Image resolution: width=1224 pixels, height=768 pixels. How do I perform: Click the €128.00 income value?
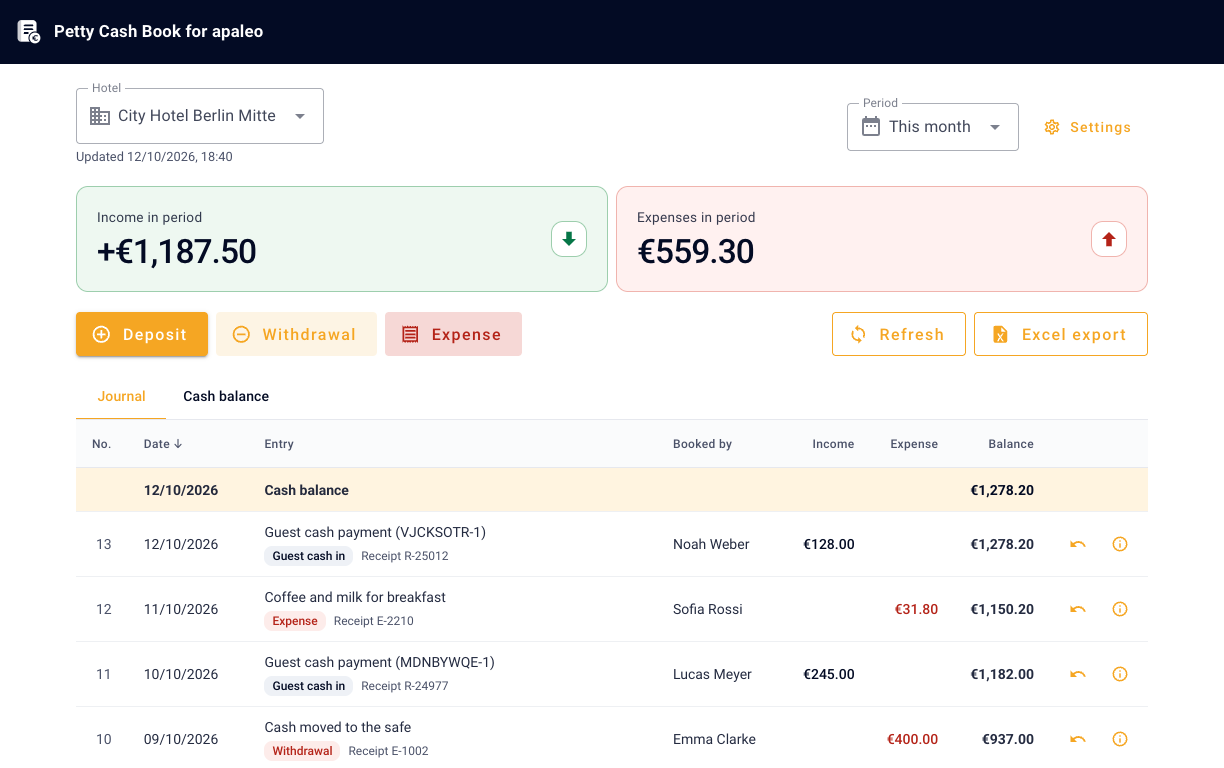829,544
